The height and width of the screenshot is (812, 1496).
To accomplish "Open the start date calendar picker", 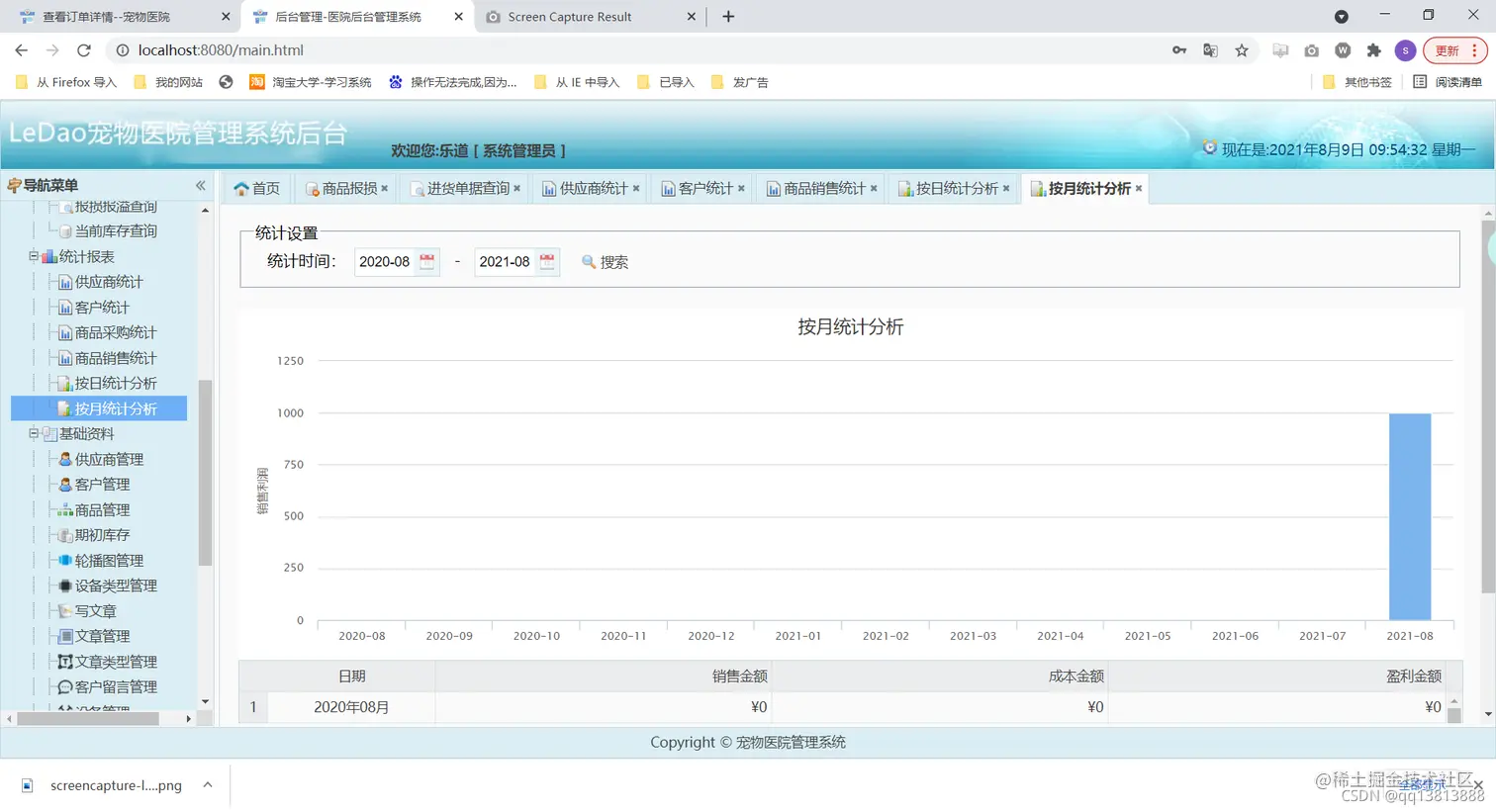I will click(425, 261).
